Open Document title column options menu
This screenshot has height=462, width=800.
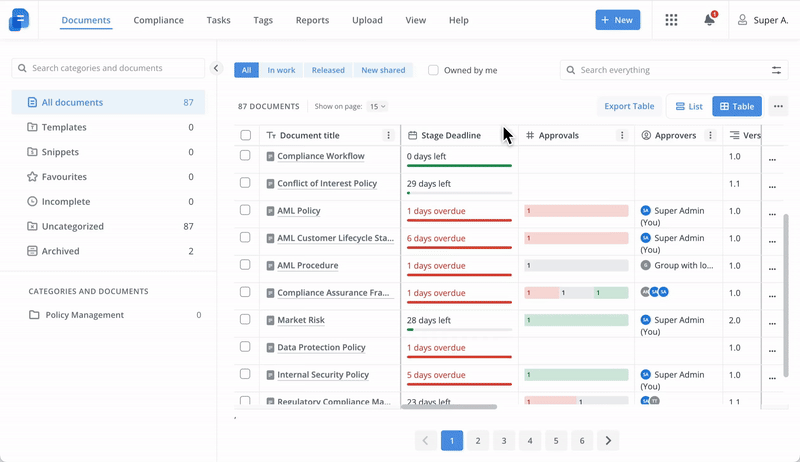[389, 135]
